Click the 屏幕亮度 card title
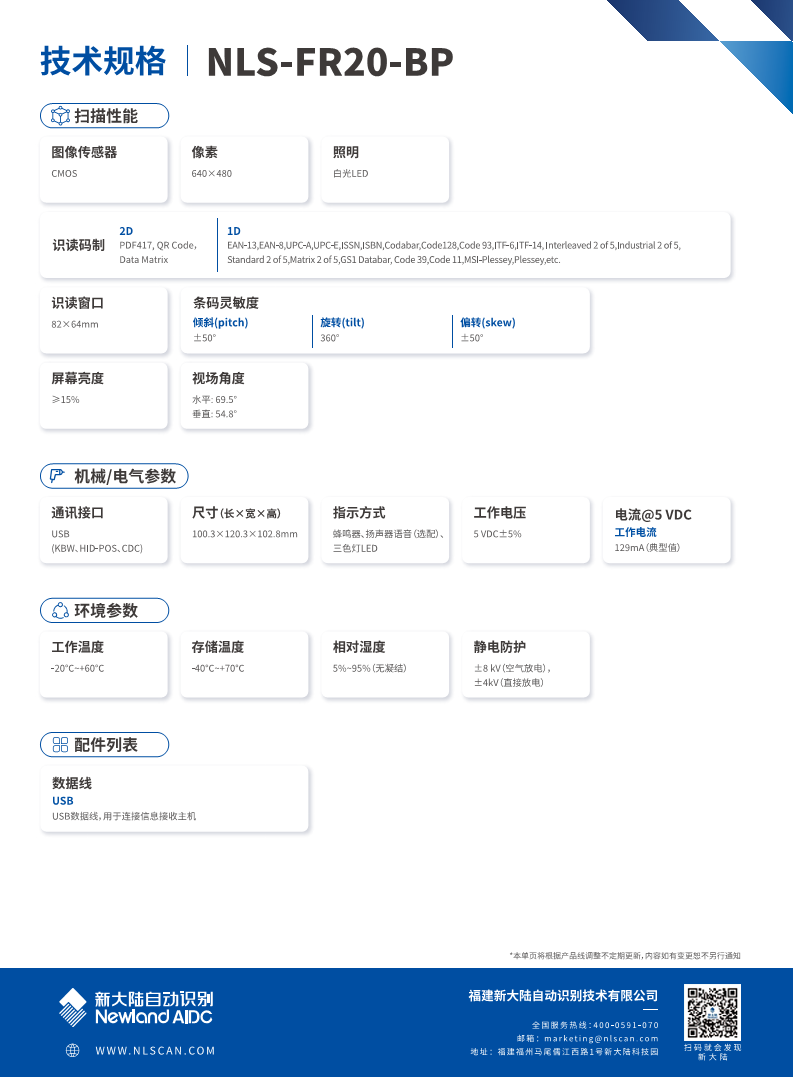The image size is (793, 1077). [78, 378]
